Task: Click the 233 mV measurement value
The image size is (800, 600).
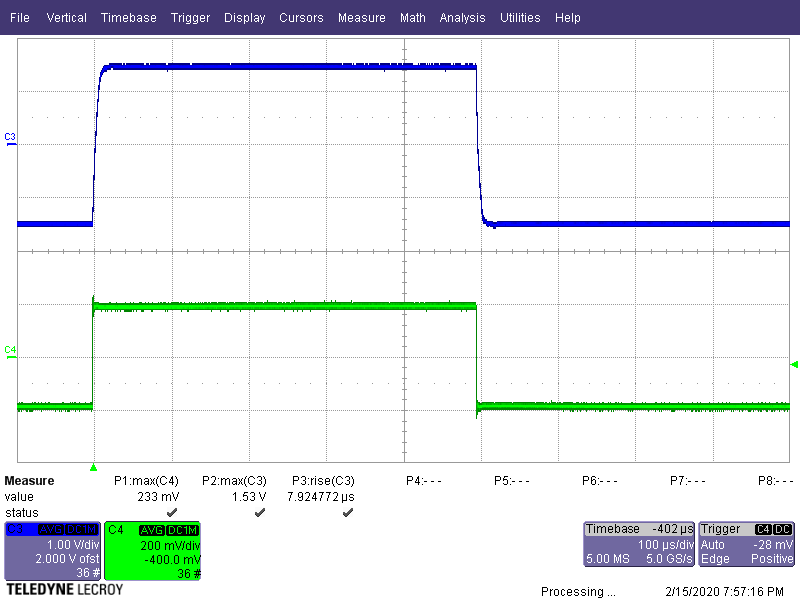Action: pyautogui.click(x=158, y=496)
